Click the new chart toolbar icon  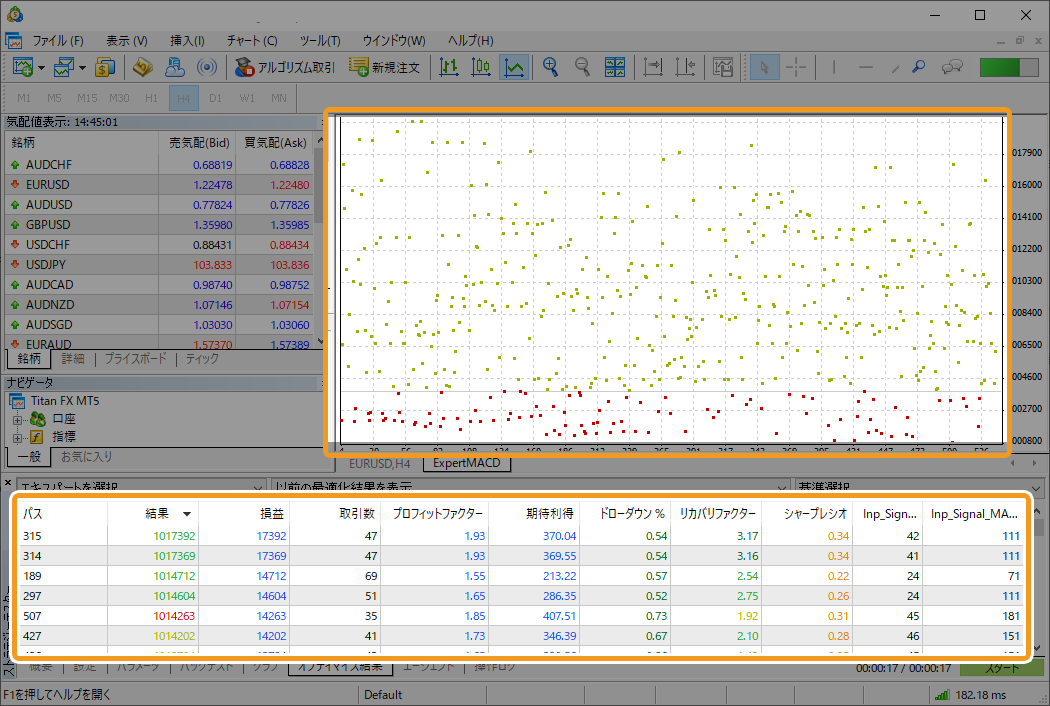pyautogui.click(x=22, y=67)
